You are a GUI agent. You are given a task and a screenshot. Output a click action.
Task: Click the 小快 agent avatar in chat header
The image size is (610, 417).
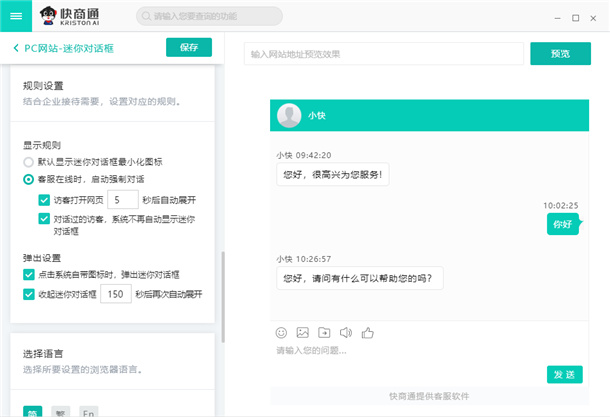click(x=289, y=116)
